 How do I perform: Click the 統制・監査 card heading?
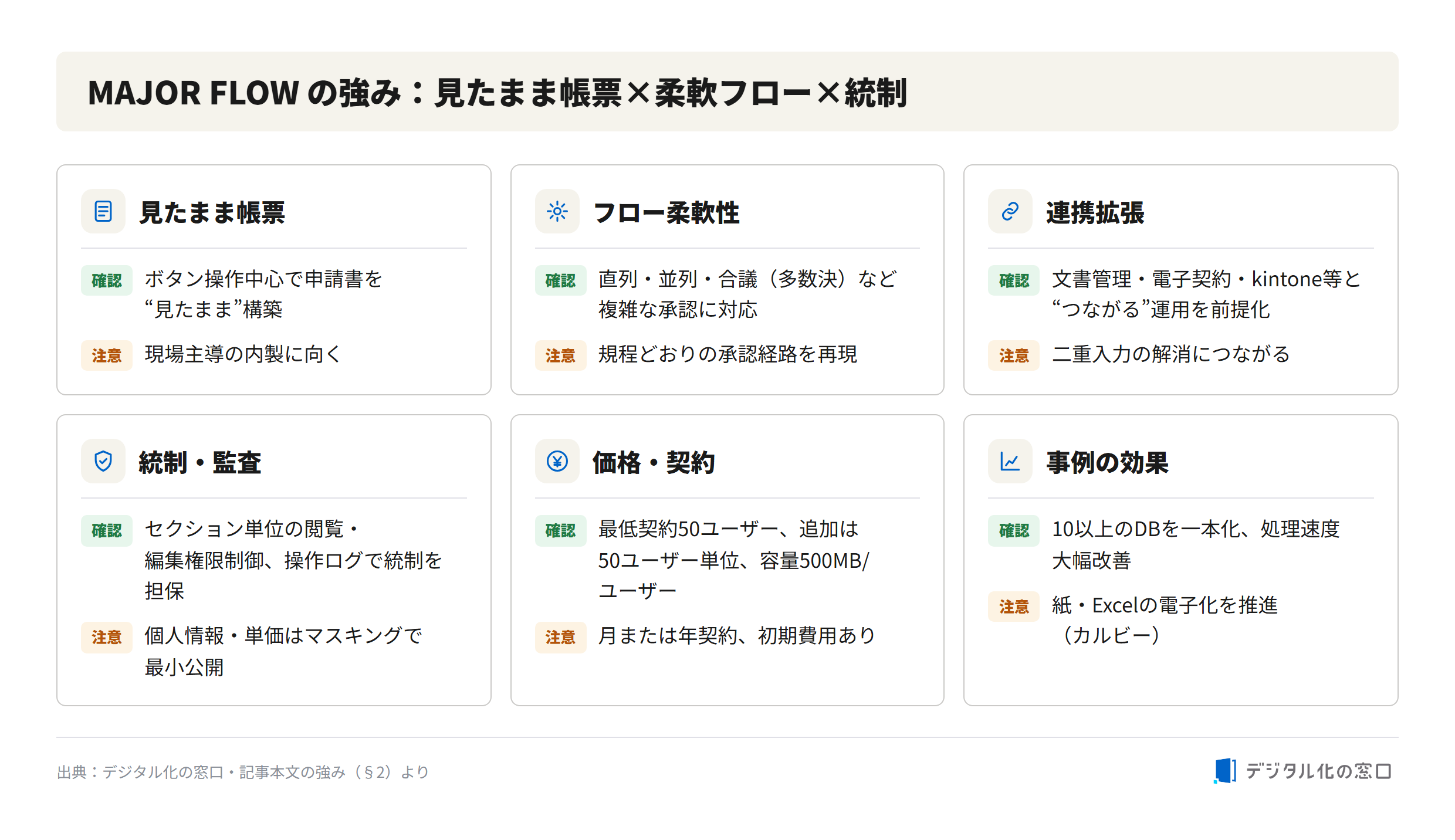point(200,462)
